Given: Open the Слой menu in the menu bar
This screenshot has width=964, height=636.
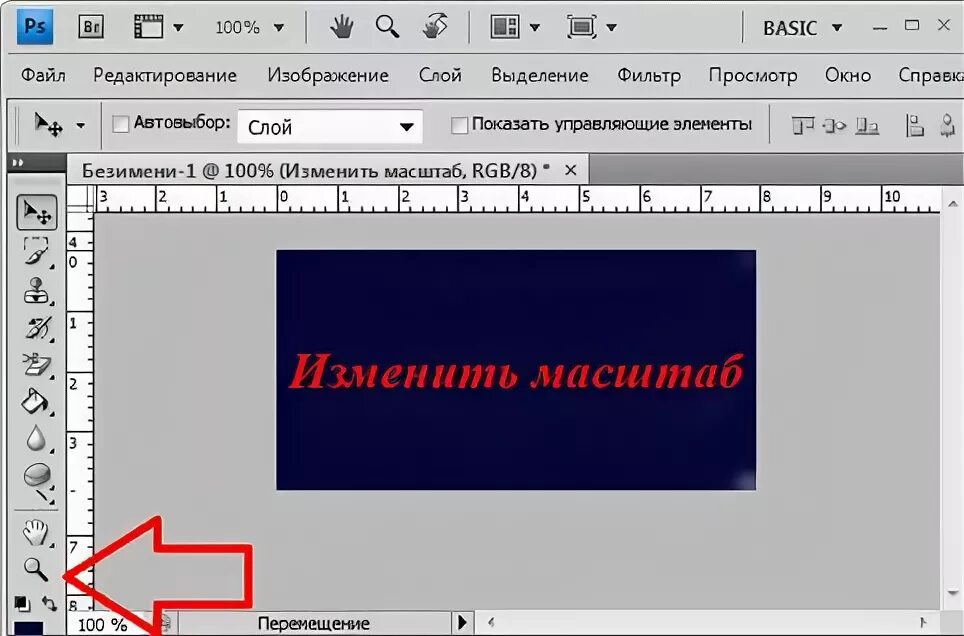Looking at the screenshot, I should click(440, 76).
